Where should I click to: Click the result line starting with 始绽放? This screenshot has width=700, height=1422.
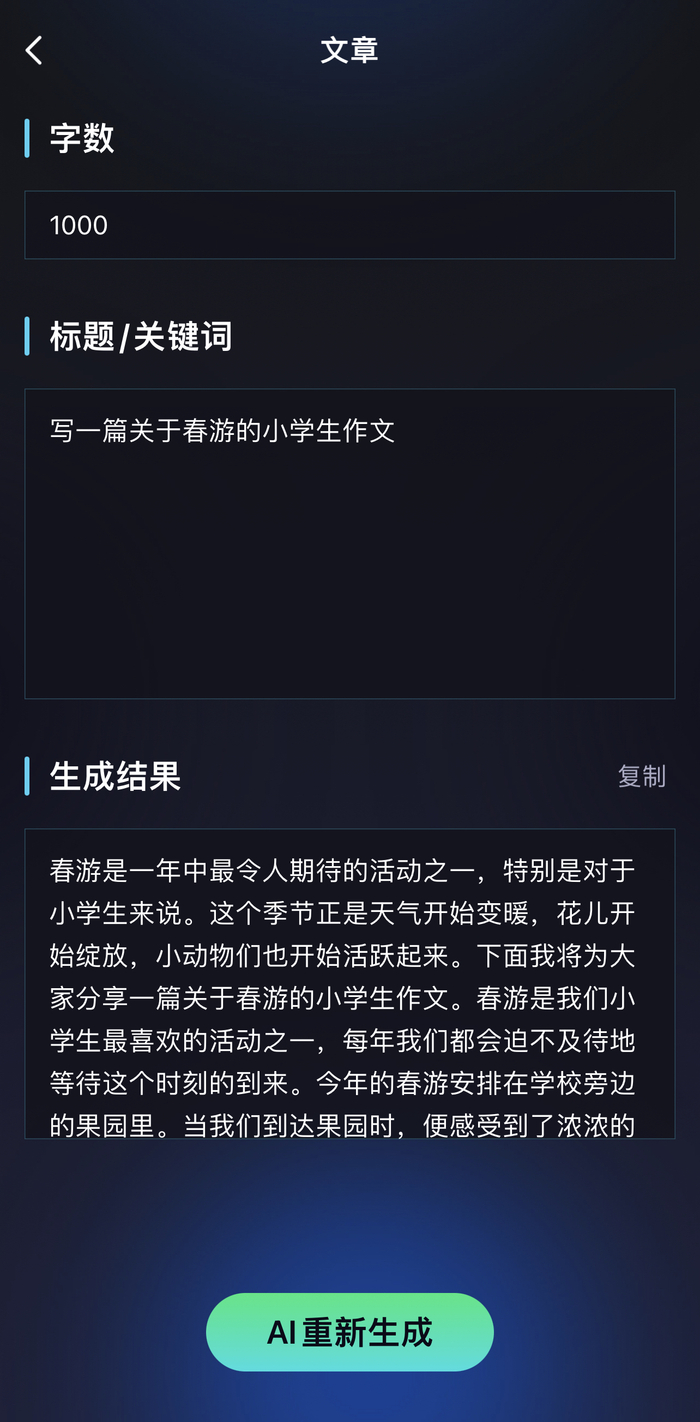[342, 956]
